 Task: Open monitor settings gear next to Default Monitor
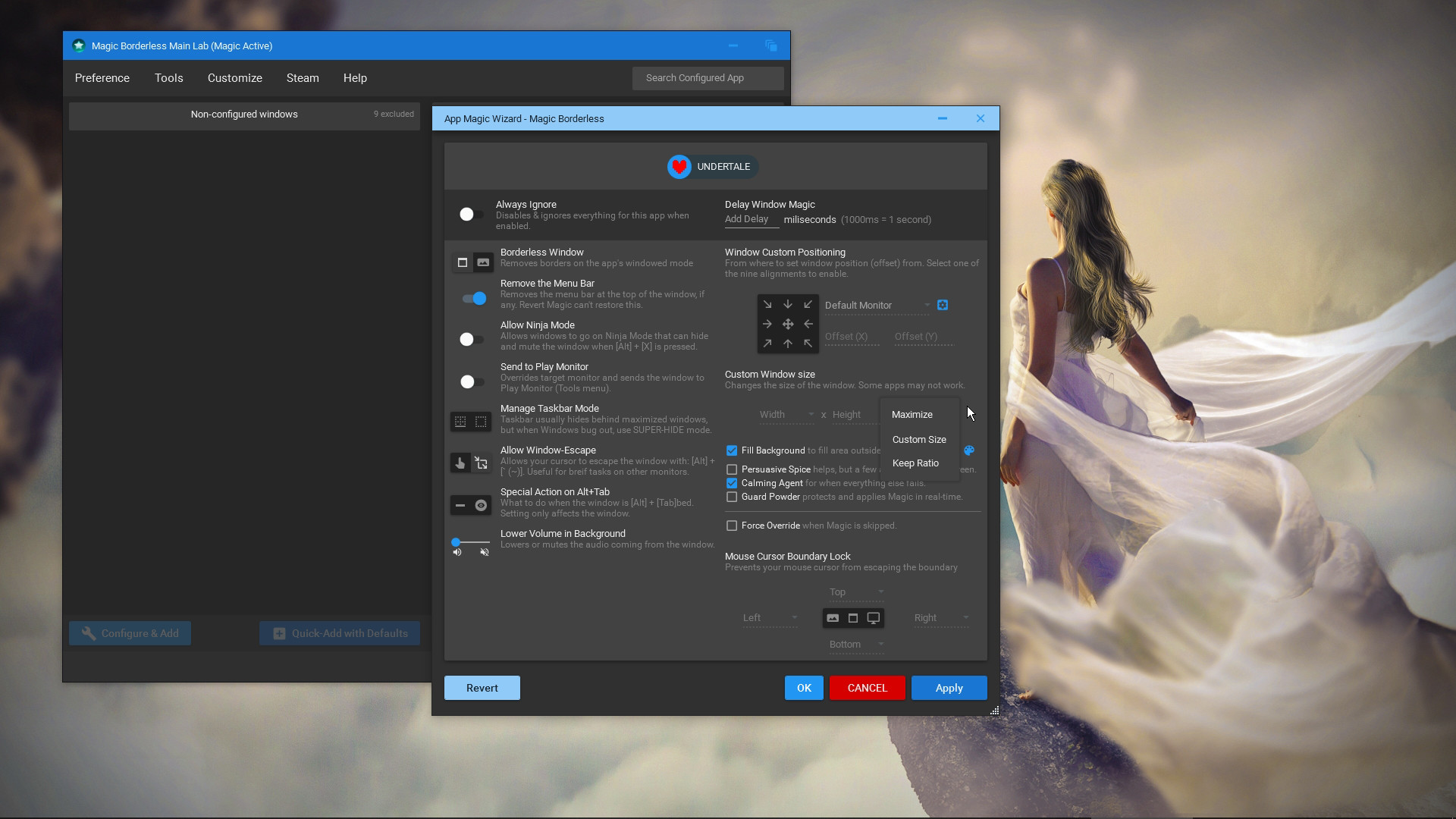point(942,305)
